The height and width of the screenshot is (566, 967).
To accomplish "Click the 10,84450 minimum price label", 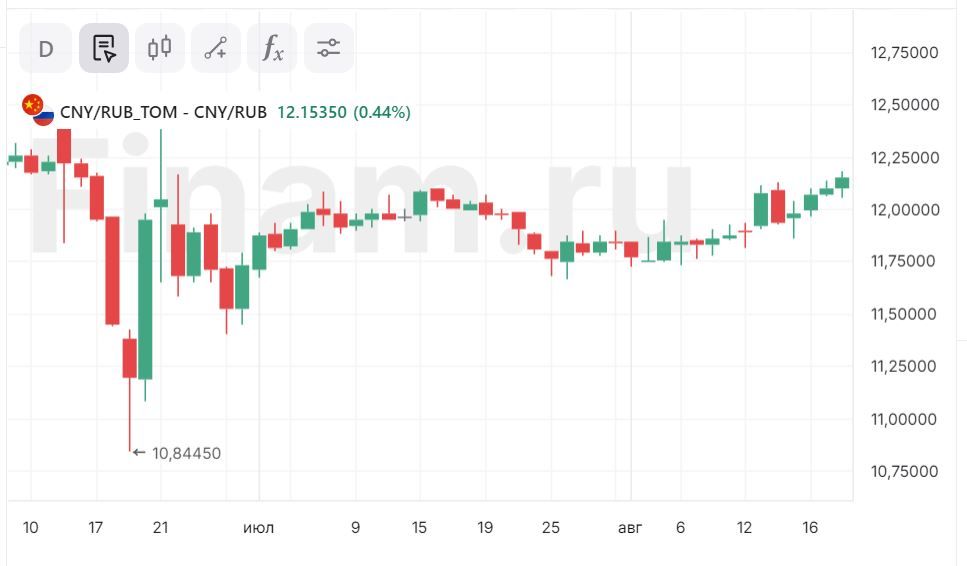I will (186, 453).
